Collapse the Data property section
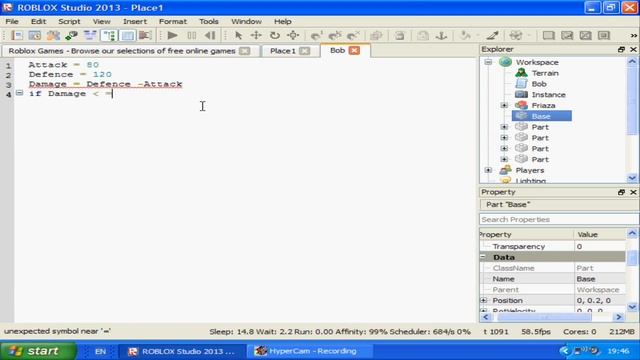Screen dimensions: 640x360 pyautogui.click(x=484, y=257)
